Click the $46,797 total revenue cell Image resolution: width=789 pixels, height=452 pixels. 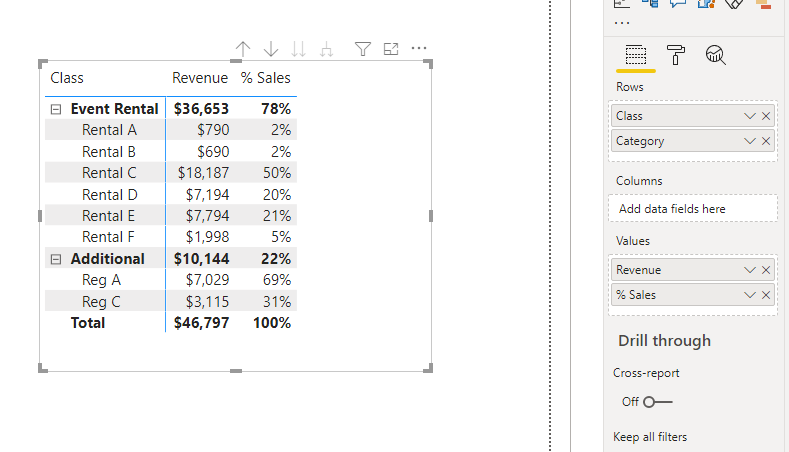201,323
